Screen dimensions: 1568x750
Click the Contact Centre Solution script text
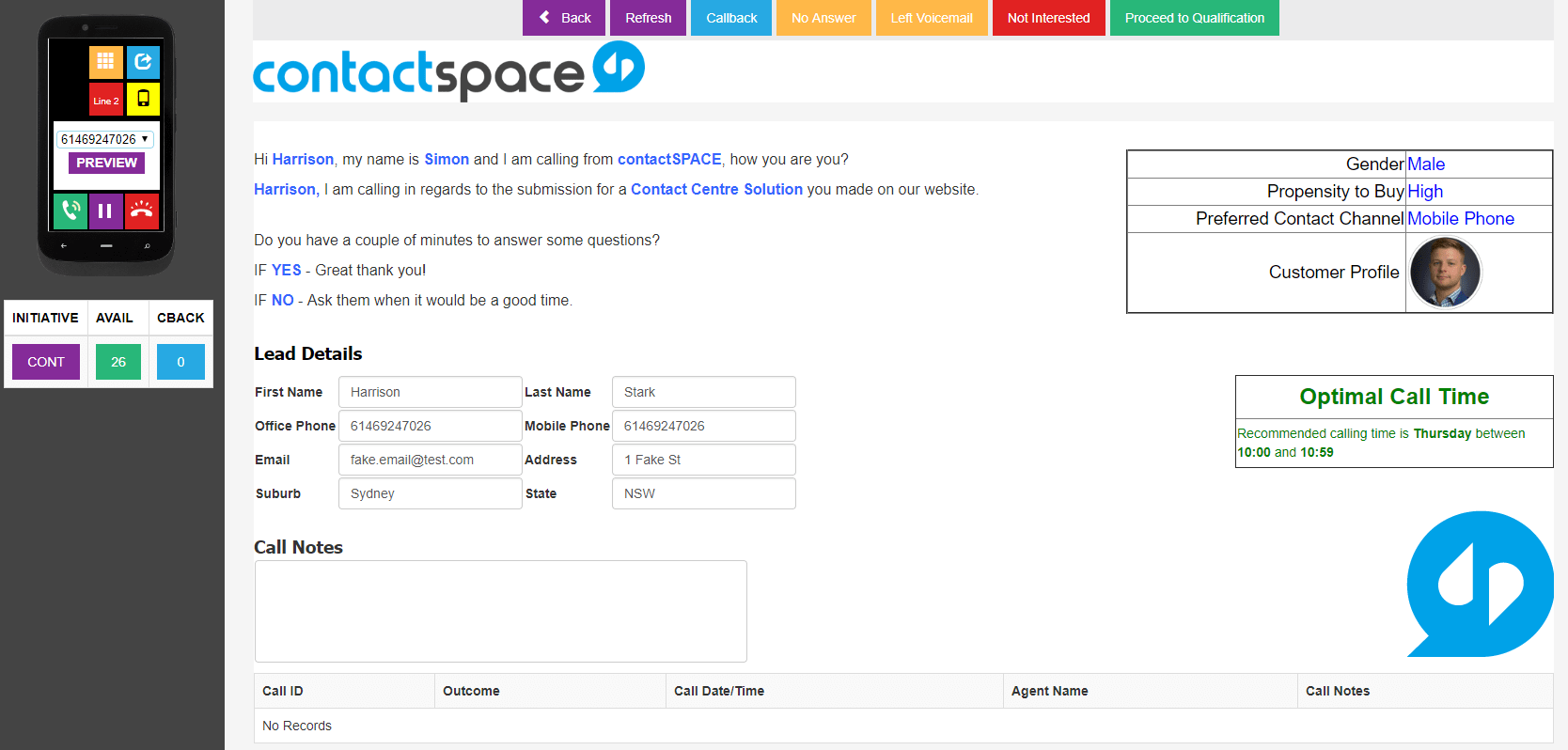tap(716, 189)
